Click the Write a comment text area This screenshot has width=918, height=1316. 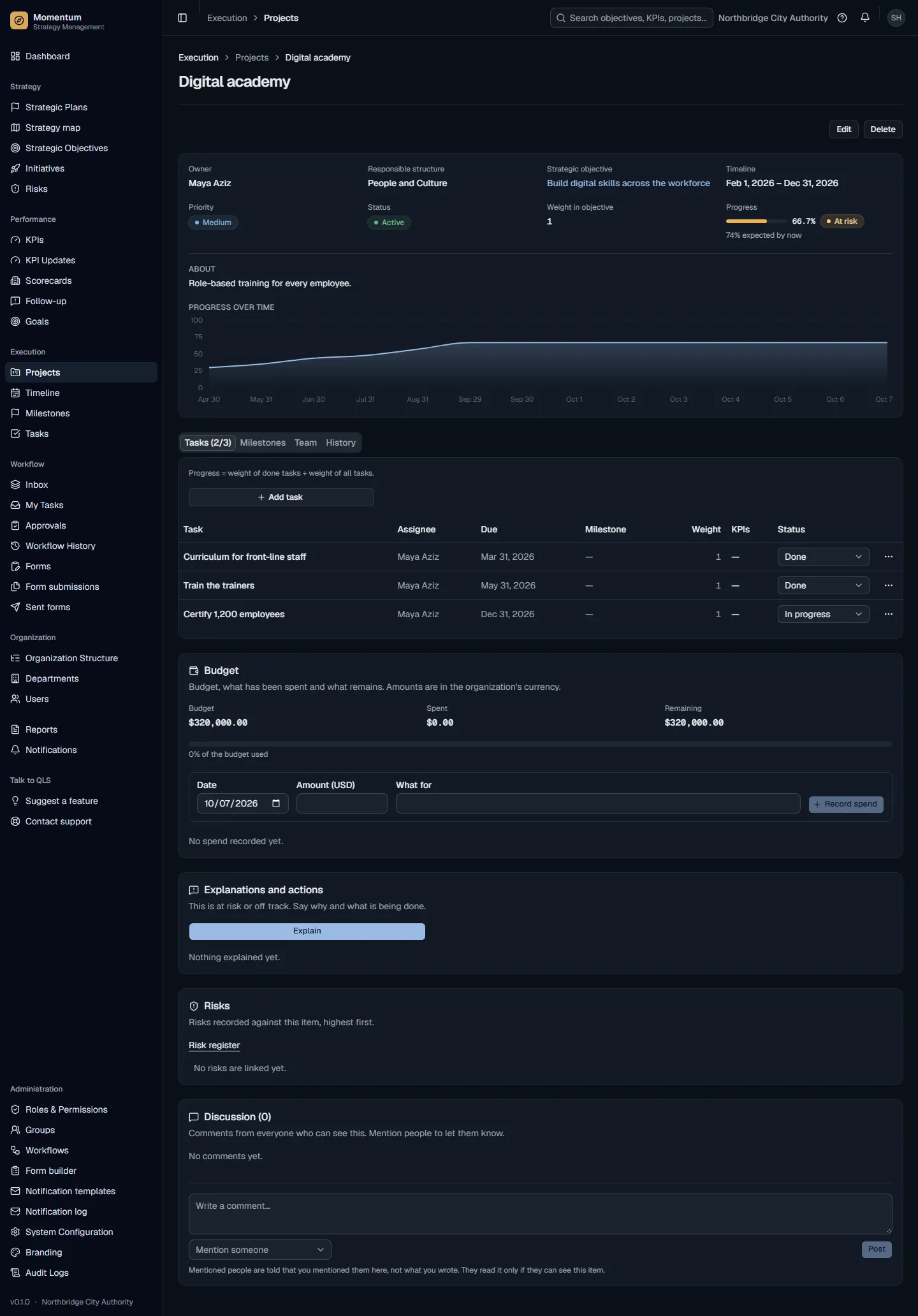coord(540,1213)
